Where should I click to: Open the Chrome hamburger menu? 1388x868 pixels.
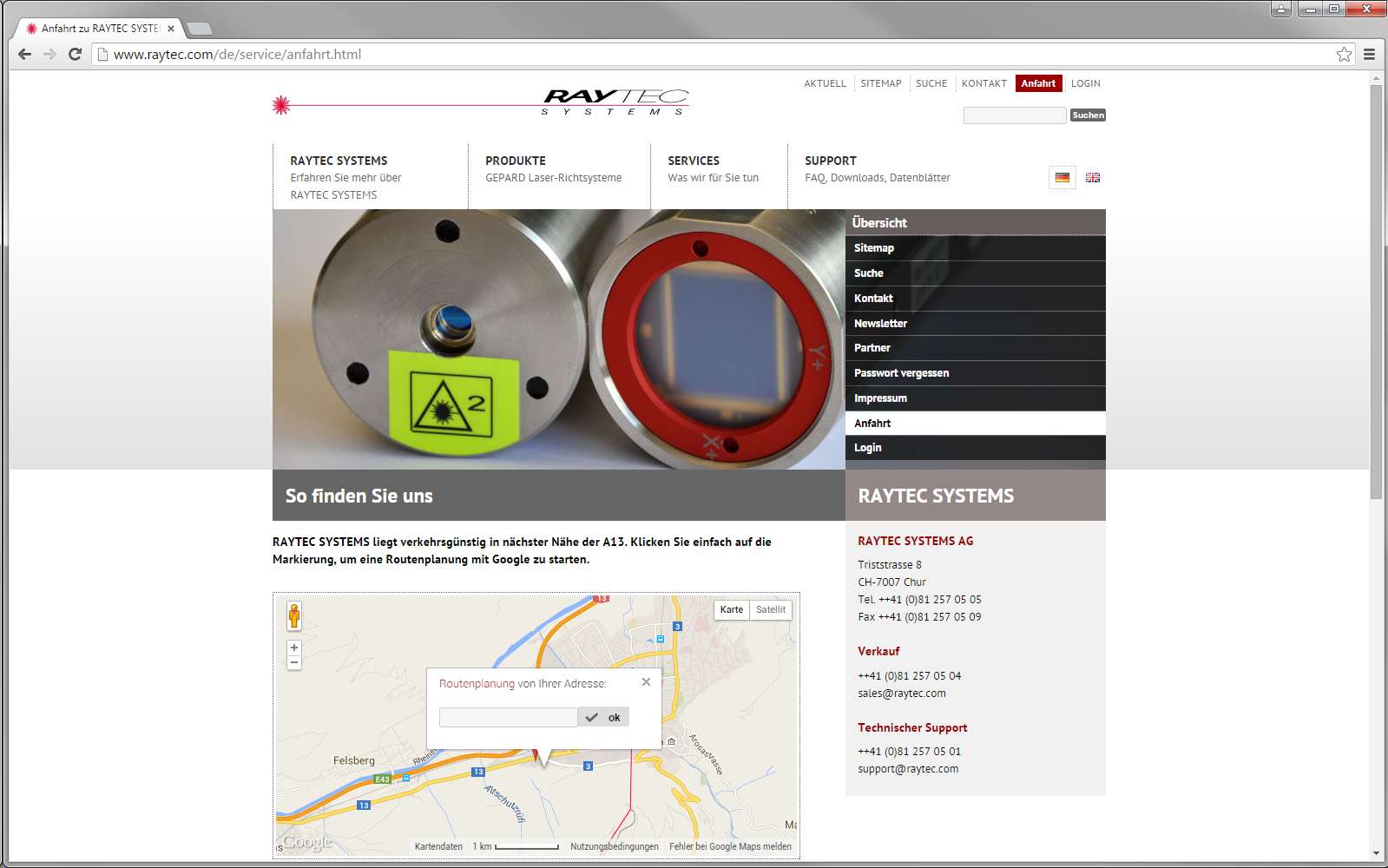[1369, 54]
